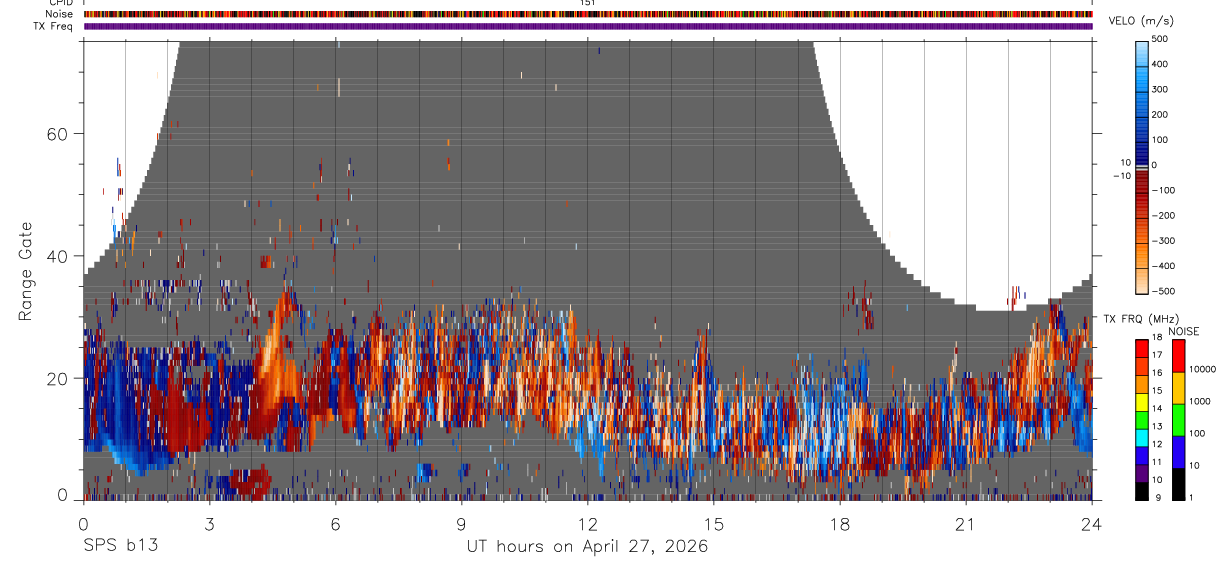Click the red 17–18 MHz TX FRQ swatch

point(1141,348)
